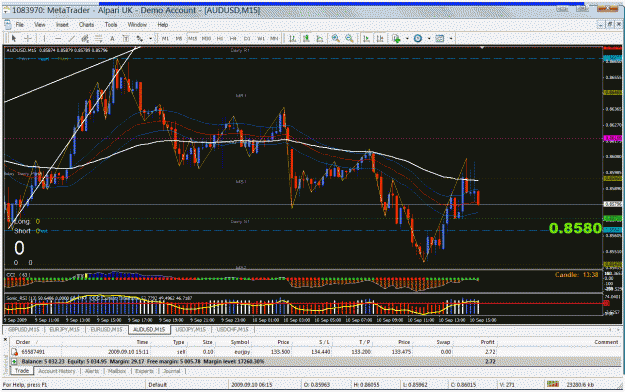625x392 pixels.
Task: Open the arrows tool dropdown arrow
Action: point(150,39)
